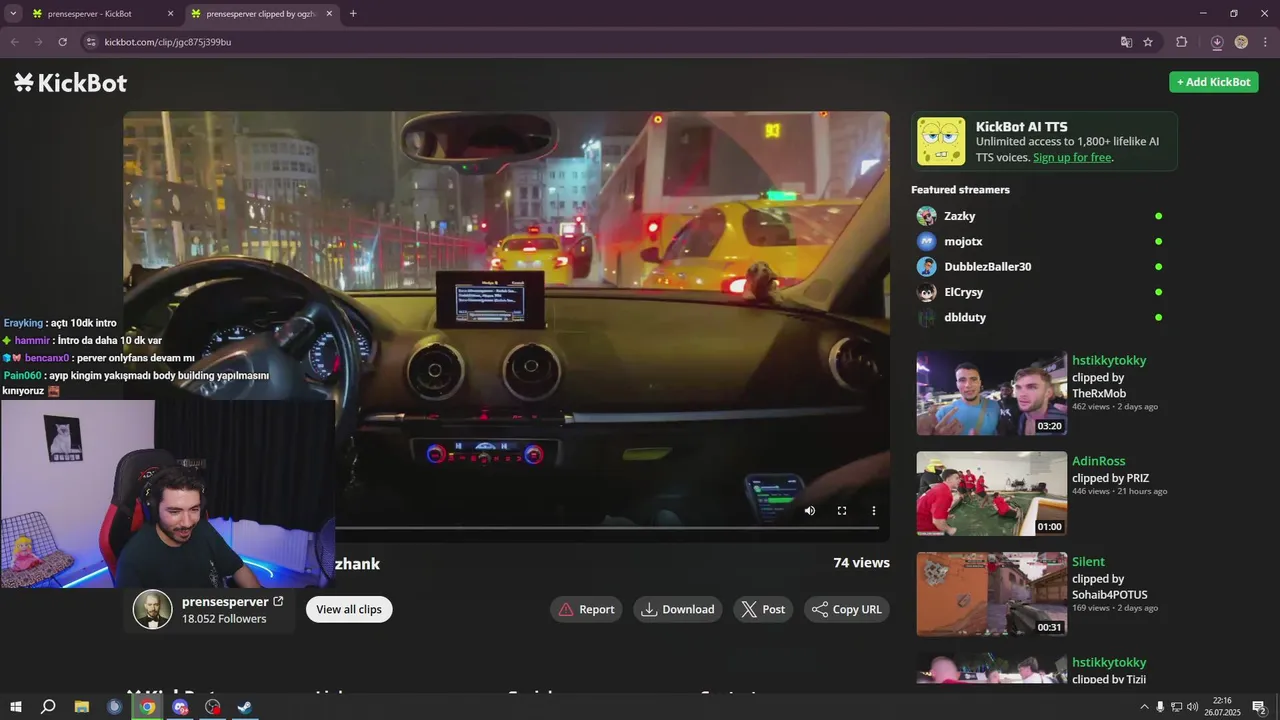Screen dimensions: 1280x720
Task: Open the Silent streamer name link
Action: tap(1088, 562)
